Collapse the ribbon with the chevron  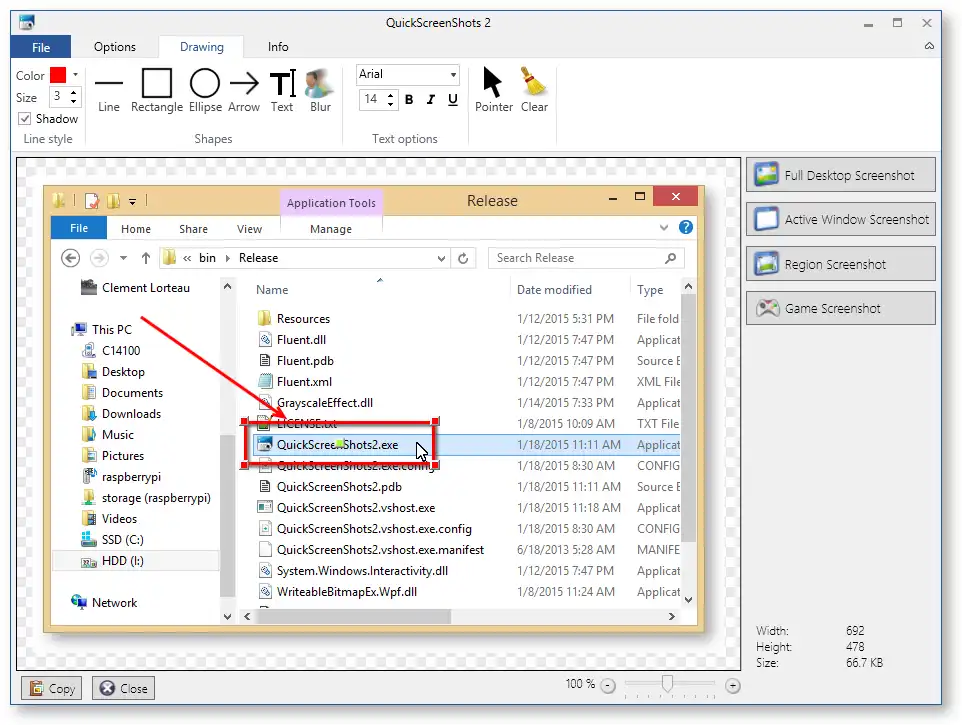pyautogui.click(x=929, y=46)
